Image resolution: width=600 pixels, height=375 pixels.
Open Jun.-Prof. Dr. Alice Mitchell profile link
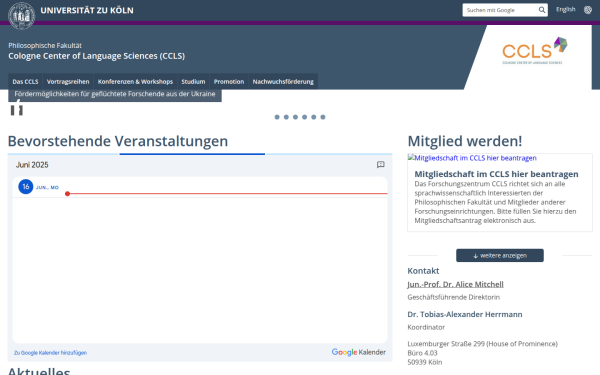point(455,284)
